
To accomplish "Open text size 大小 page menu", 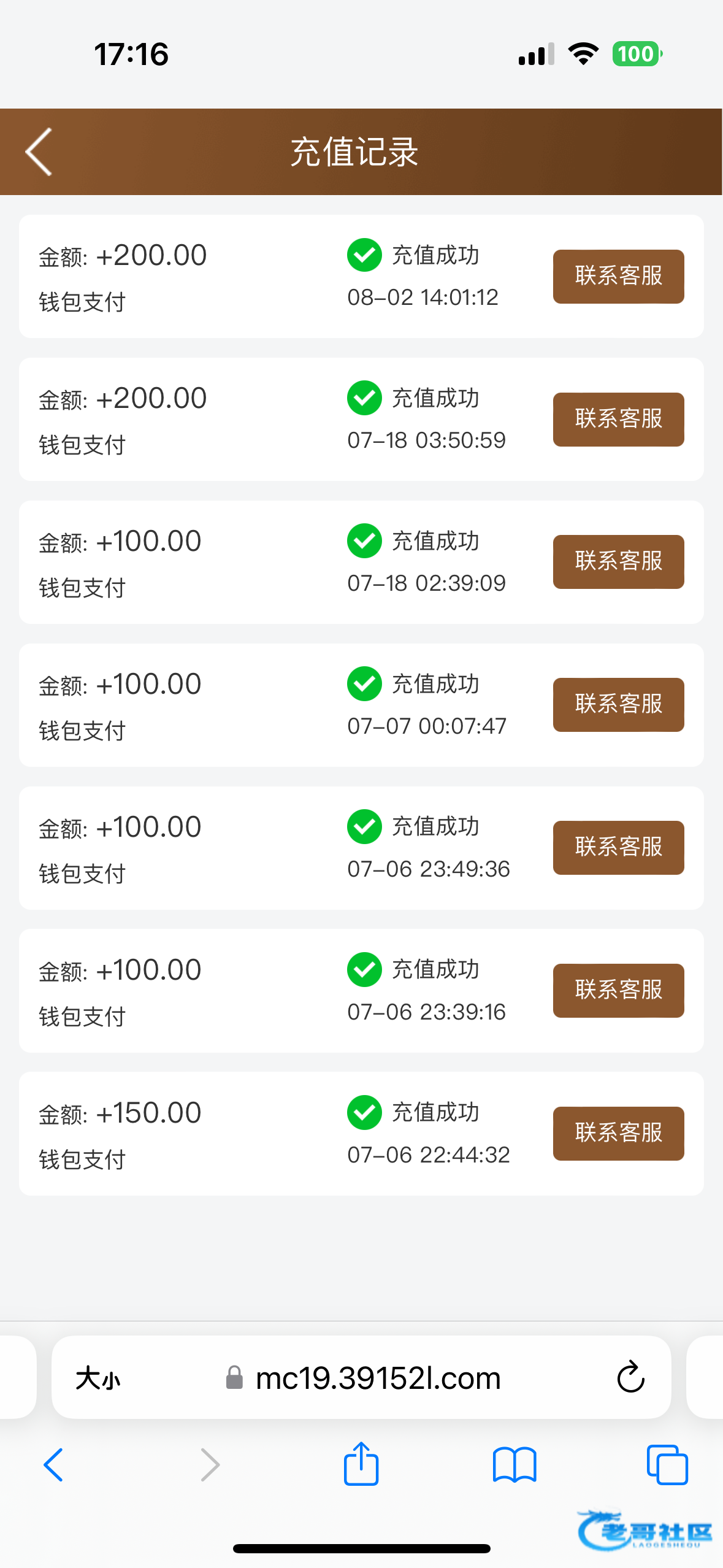I will (98, 1379).
